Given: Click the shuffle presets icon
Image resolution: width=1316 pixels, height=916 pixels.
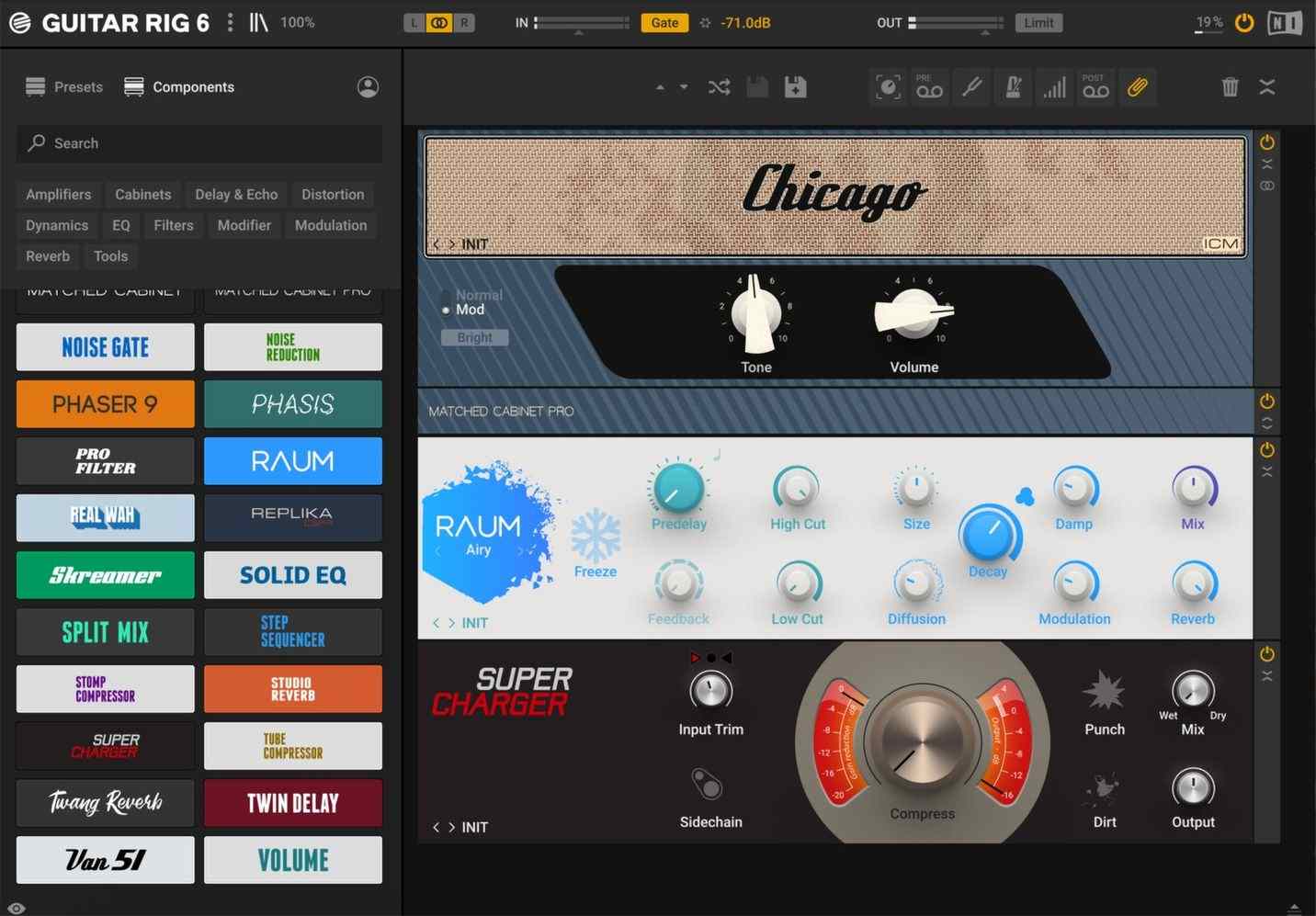Looking at the screenshot, I should point(719,87).
